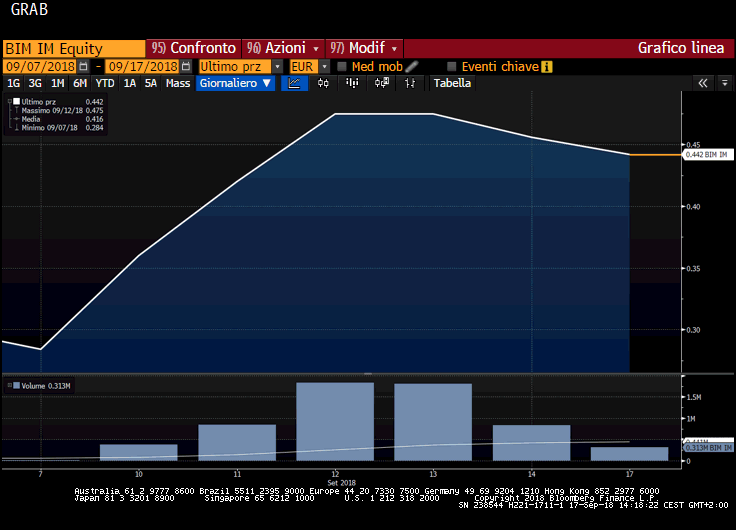Select the line chart type icon
This screenshot has height=530, width=736.
coord(294,84)
